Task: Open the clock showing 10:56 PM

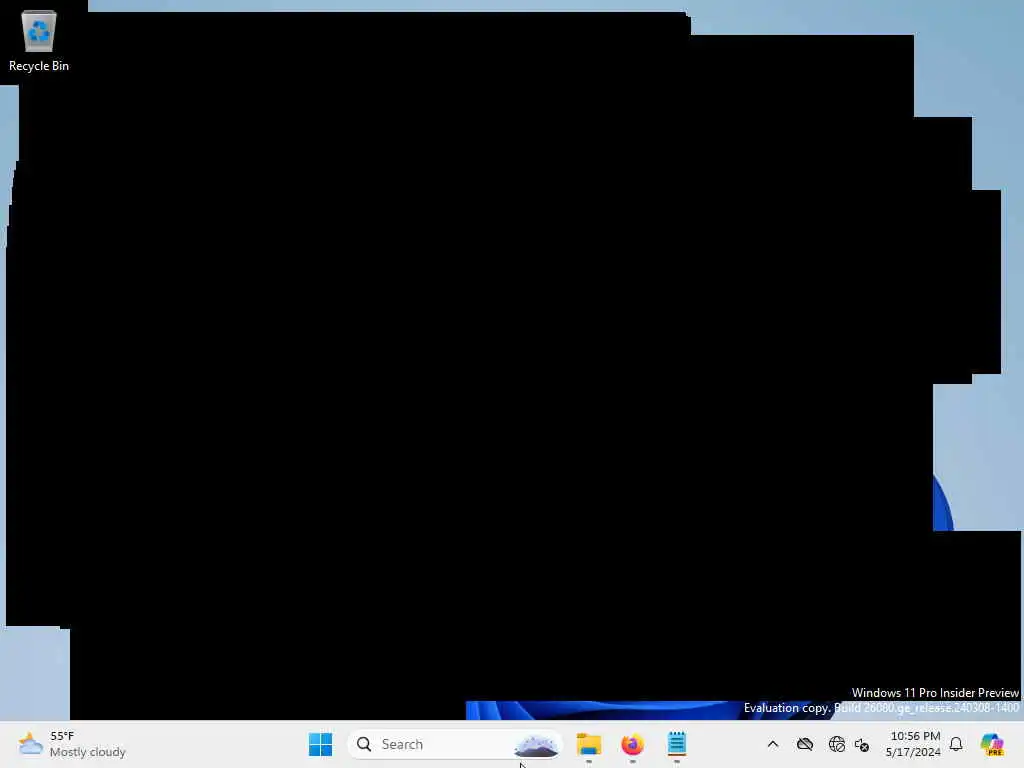Action: point(914,744)
